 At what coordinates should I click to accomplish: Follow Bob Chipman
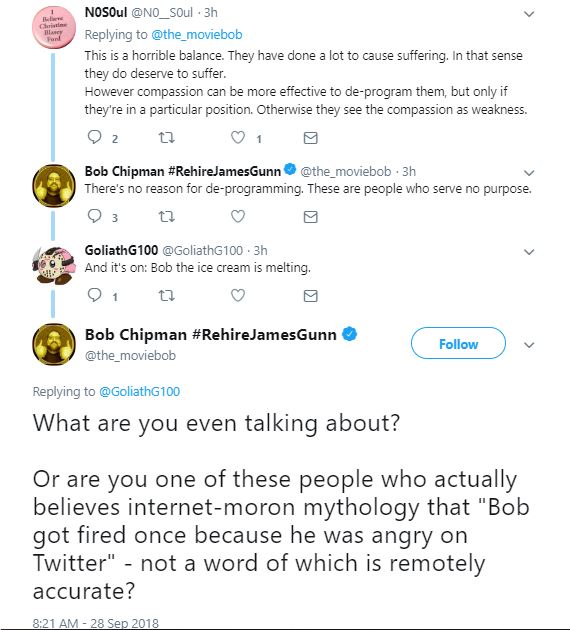click(458, 343)
